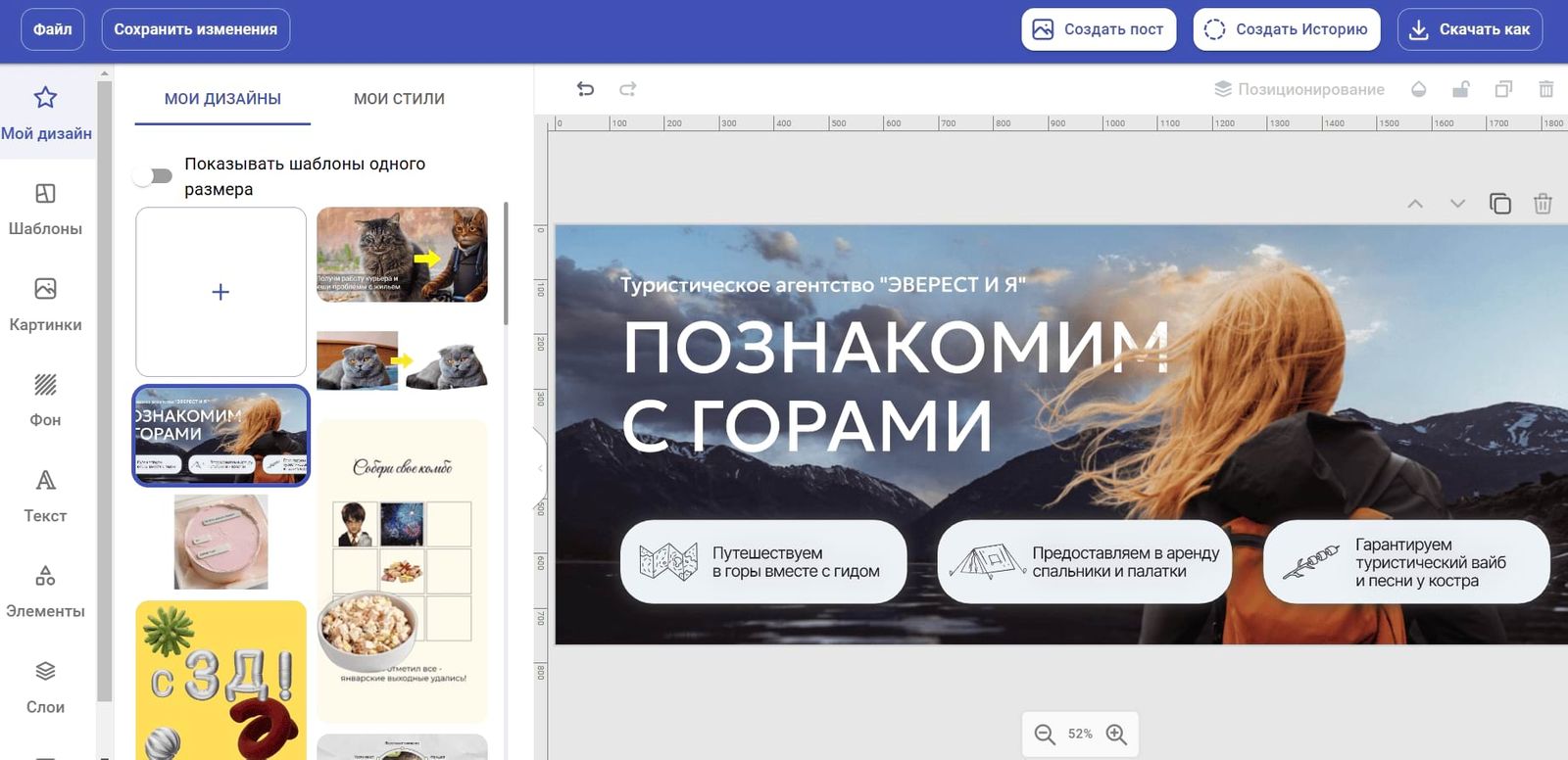
Task: Click the Создать пост button
Action: coord(1099,29)
